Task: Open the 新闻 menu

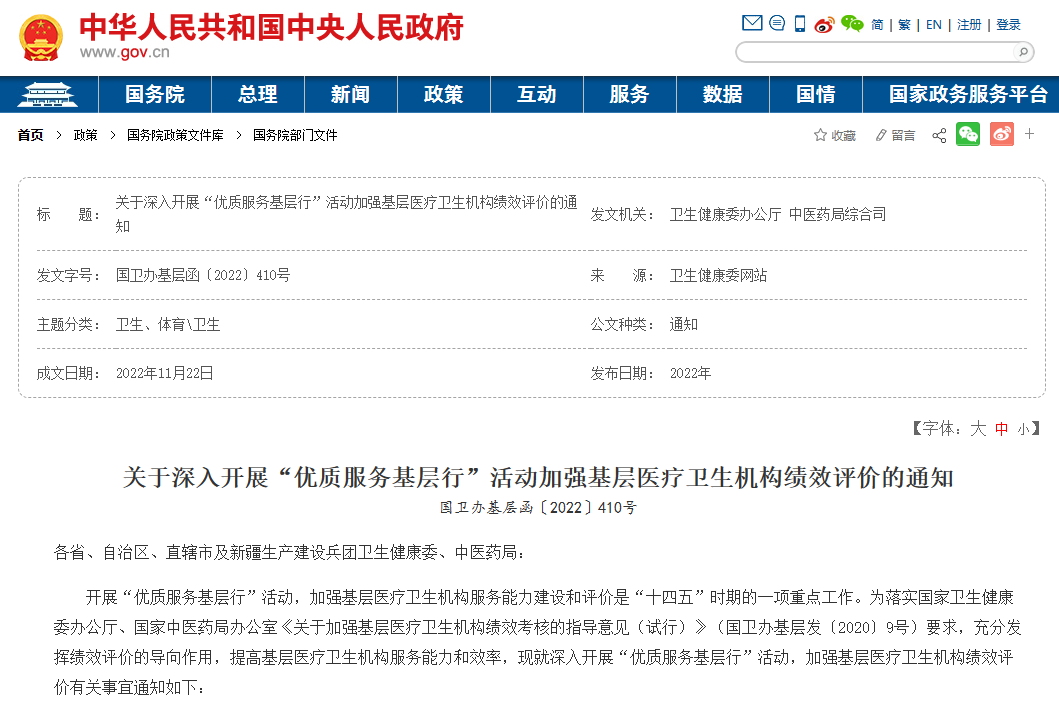Action: (351, 95)
